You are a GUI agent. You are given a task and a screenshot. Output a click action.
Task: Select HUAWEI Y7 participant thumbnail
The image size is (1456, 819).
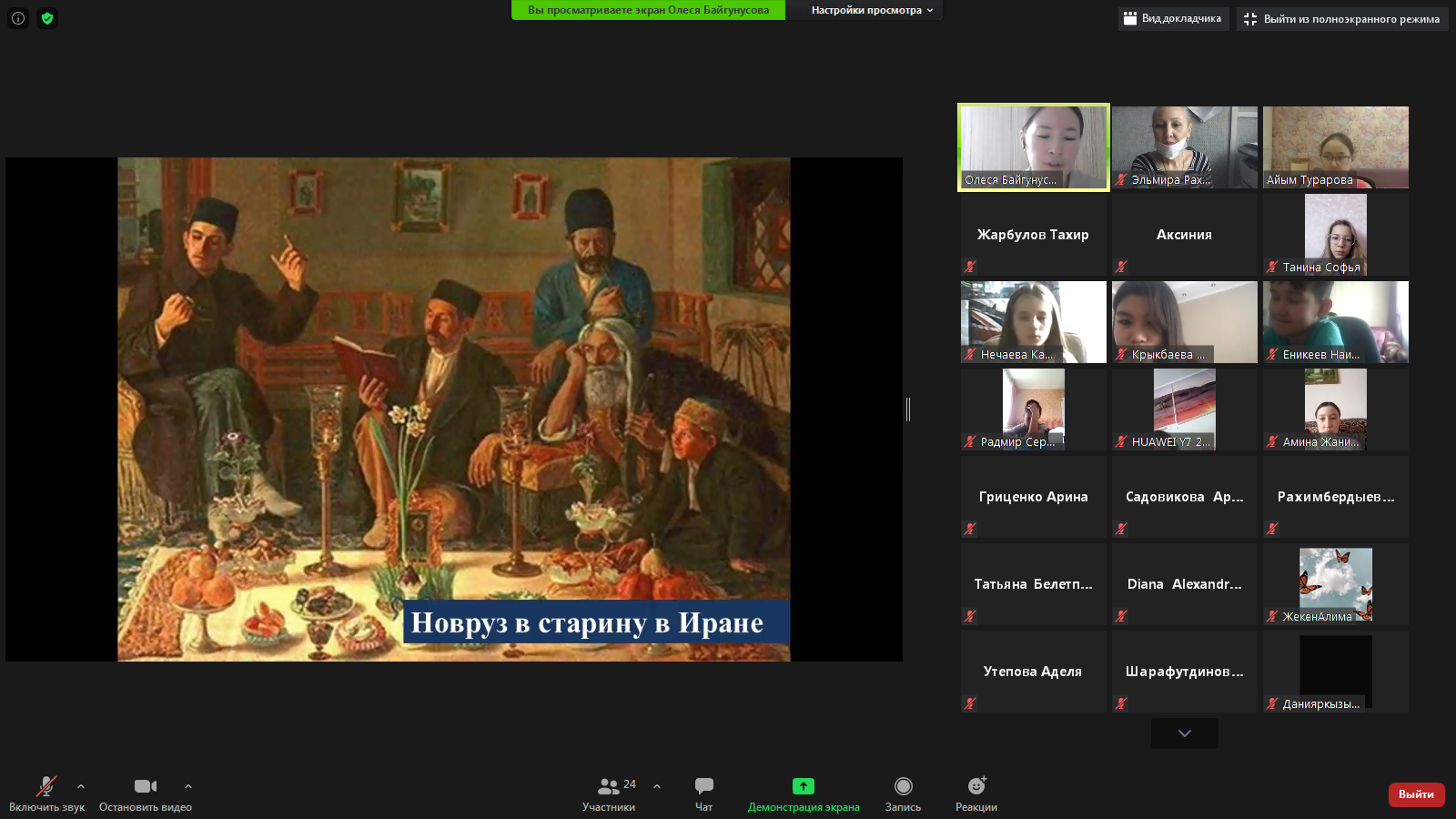[1185, 409]
